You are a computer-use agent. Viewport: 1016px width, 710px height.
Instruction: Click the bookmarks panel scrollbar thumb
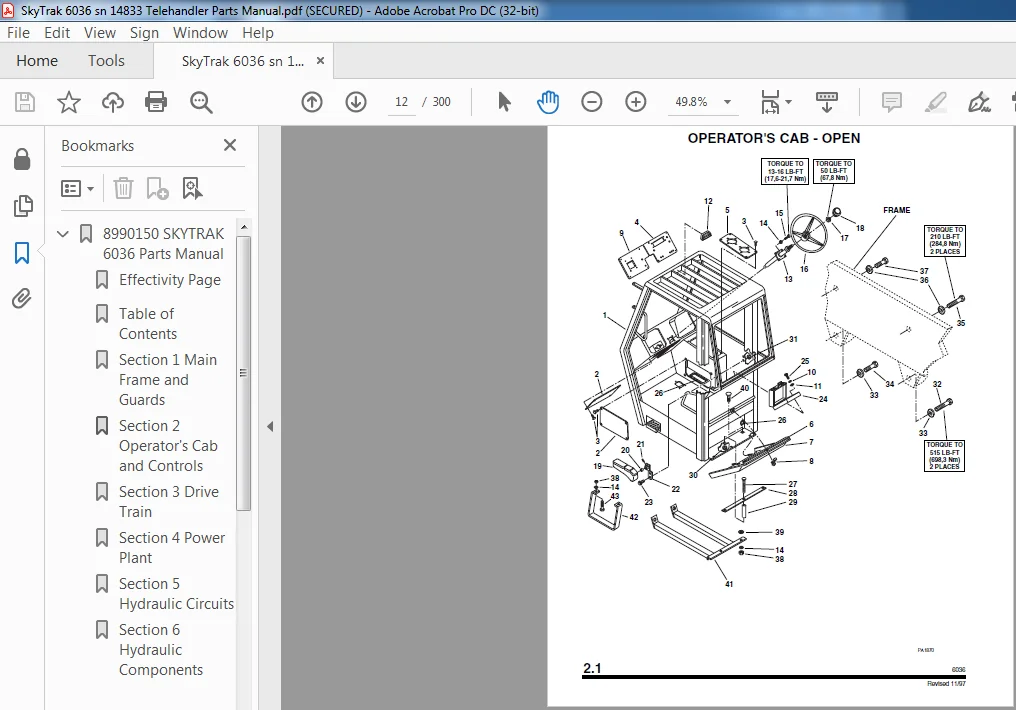click(244, 373)
